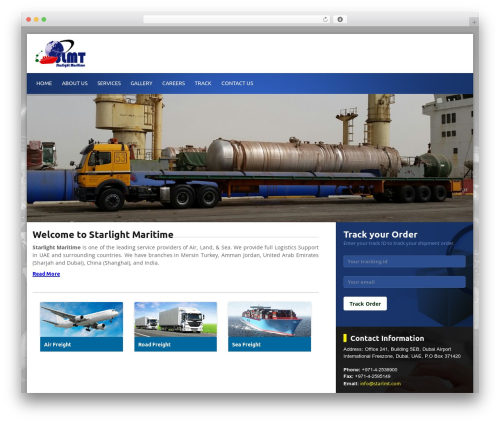Screen dimensions: 500x423
Task: Click the Contact Information heading
Action: tap(387, 338)
